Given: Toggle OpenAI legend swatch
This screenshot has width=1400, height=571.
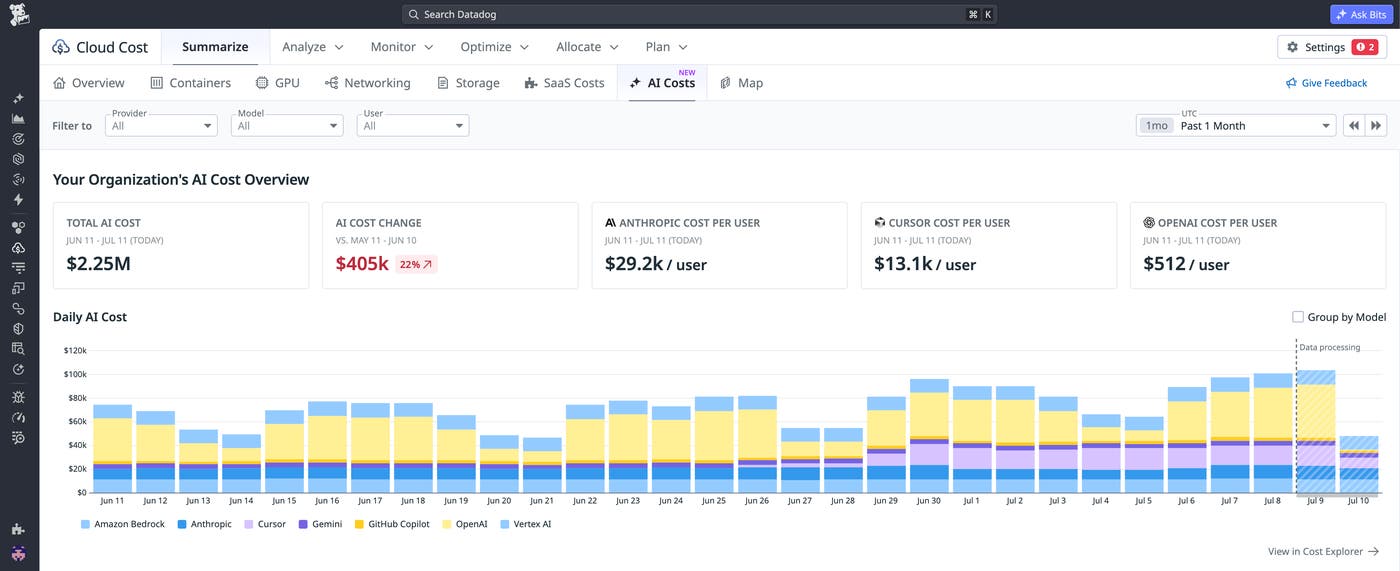Looking at the screenshot, I should [445, 524].
